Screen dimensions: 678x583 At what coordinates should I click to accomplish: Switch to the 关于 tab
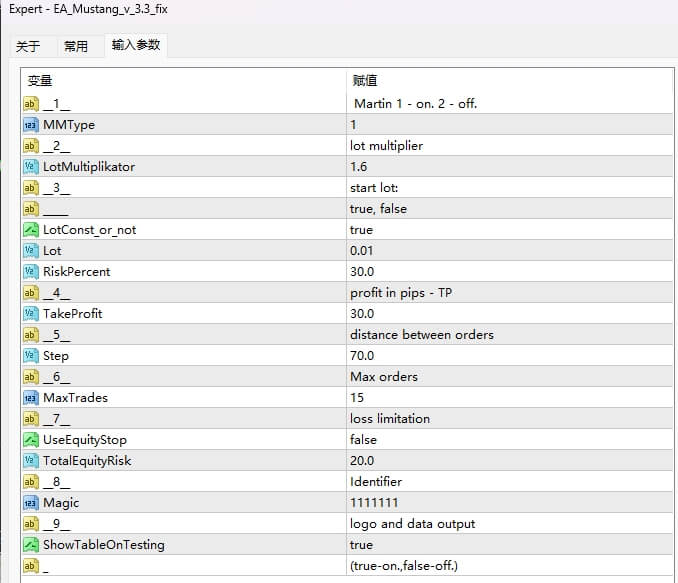[29, 47]
